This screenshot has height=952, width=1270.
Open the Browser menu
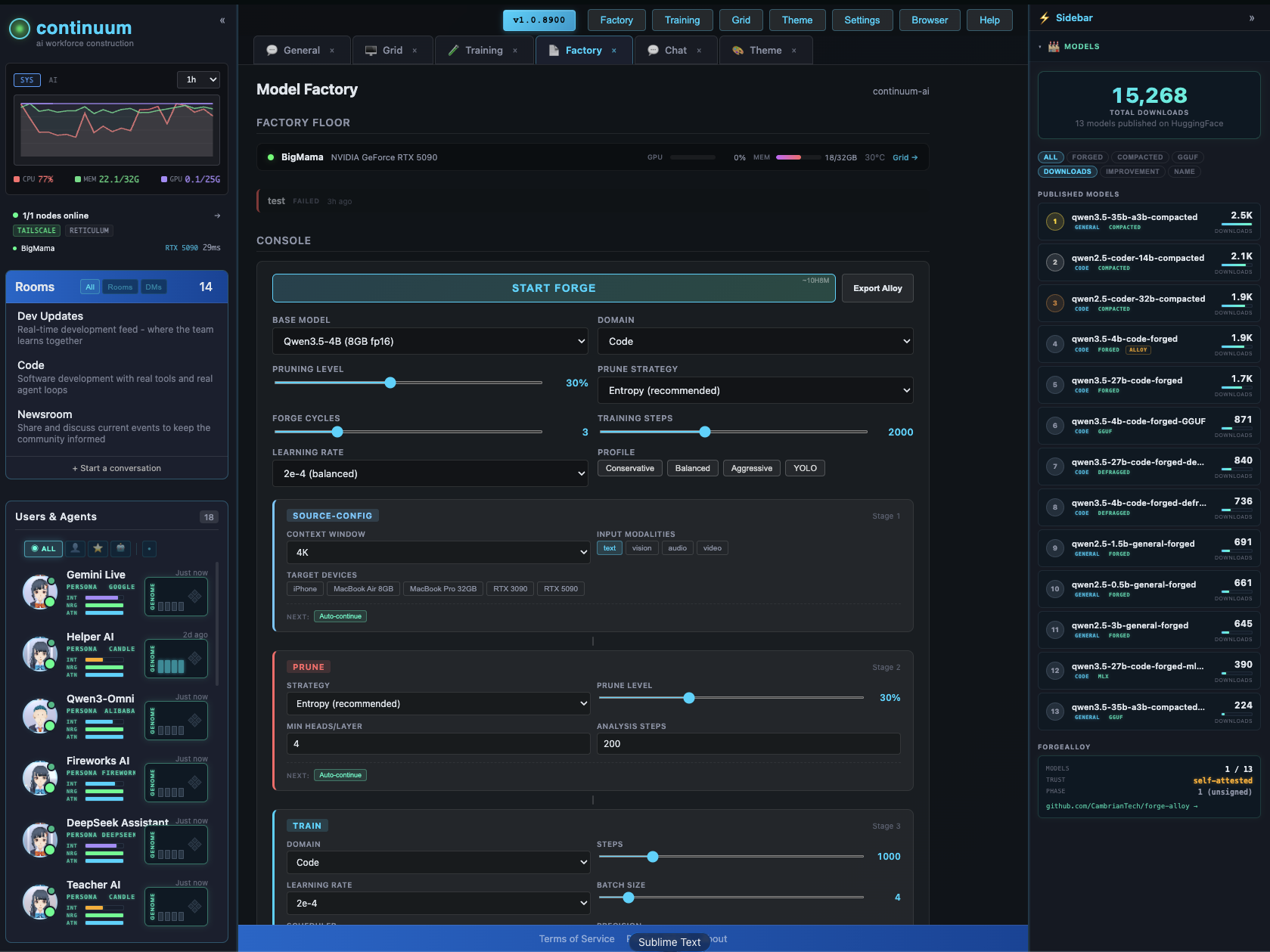[x=930, y=20]
